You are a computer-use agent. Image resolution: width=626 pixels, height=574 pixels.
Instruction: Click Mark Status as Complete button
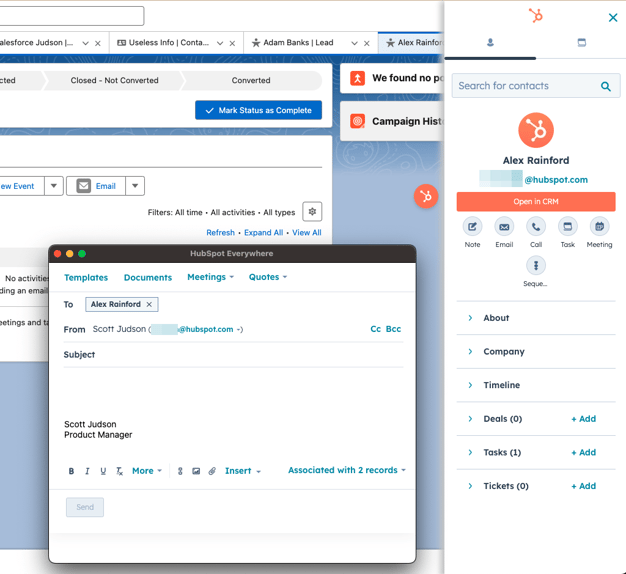pyautogui.click(x=258, y=110)
